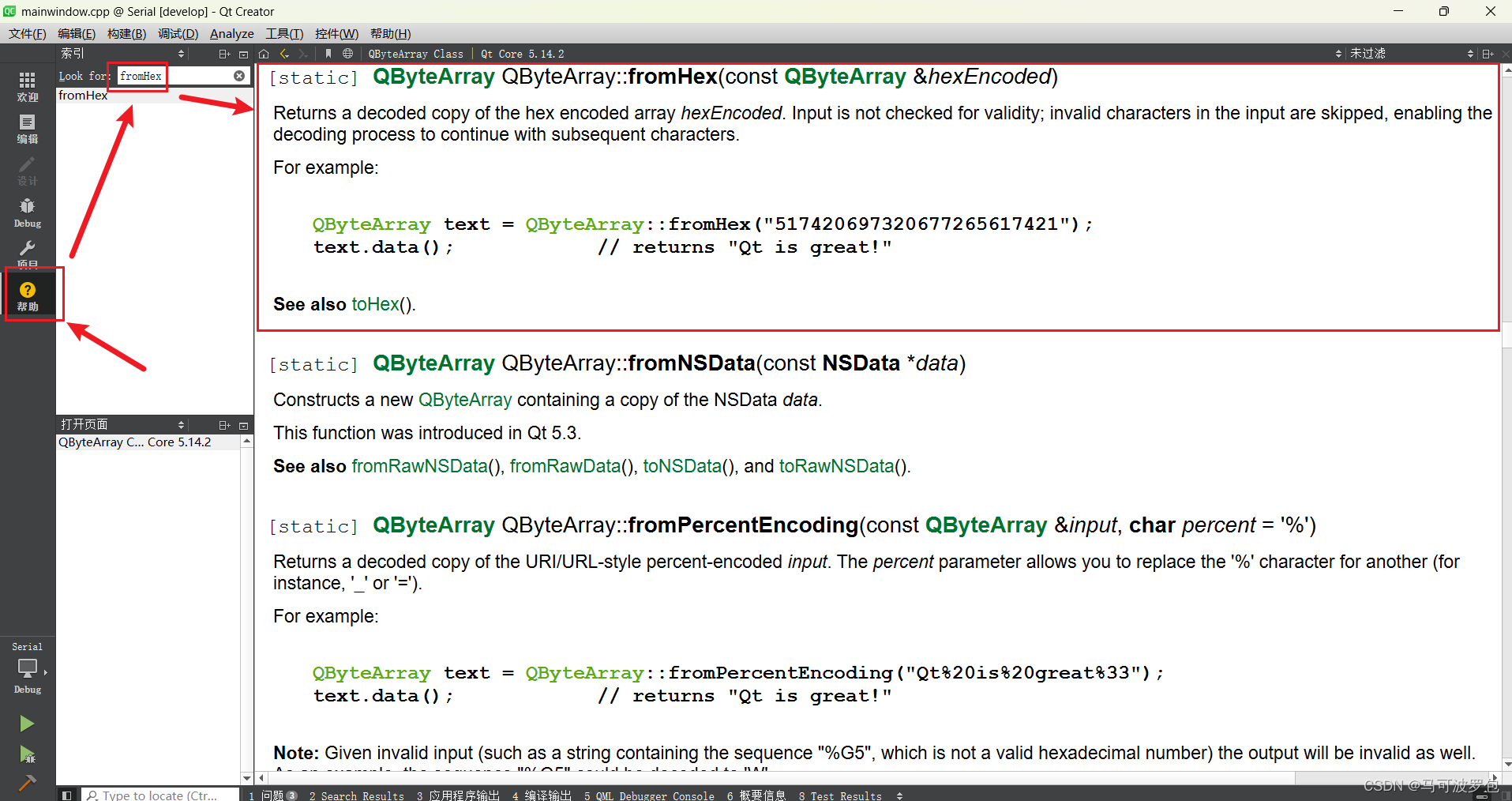Add bookmark for this help page

click(328, 54)
